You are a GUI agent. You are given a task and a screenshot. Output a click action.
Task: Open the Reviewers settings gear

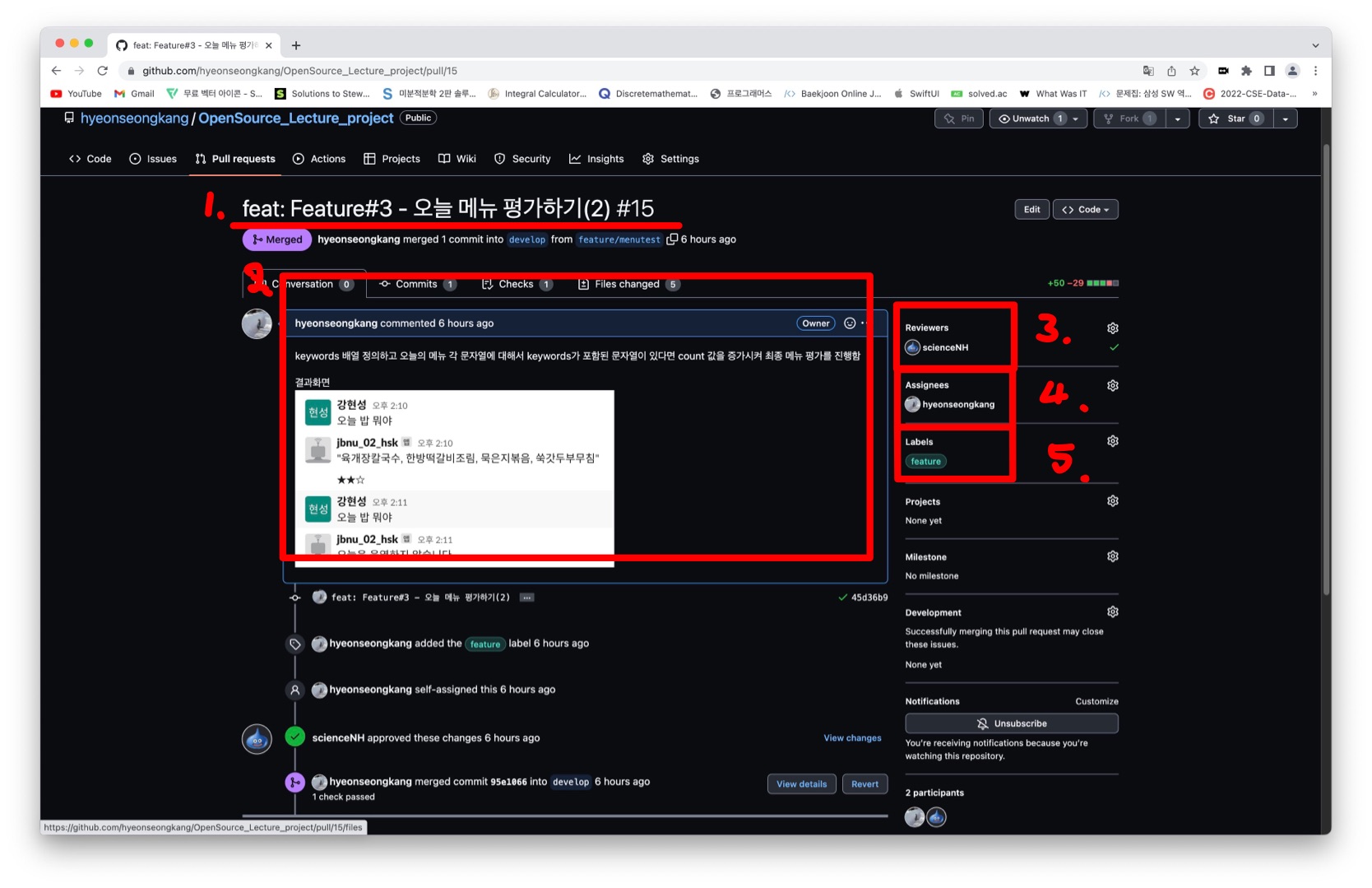tap(1112, 328)
